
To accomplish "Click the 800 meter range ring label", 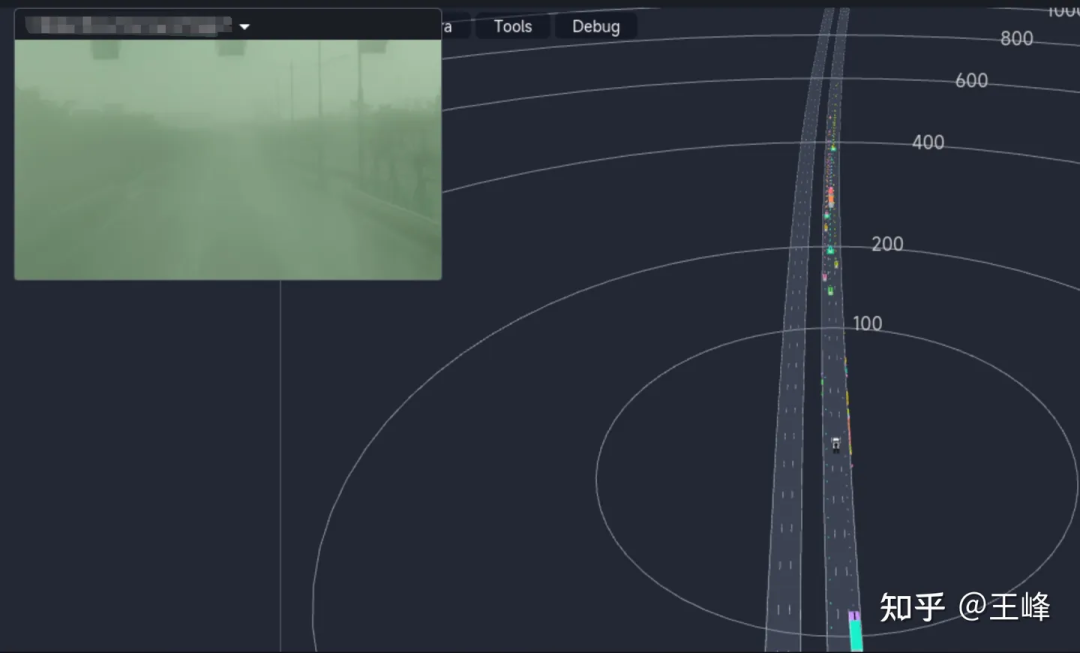I will [x=1015, y=39].
